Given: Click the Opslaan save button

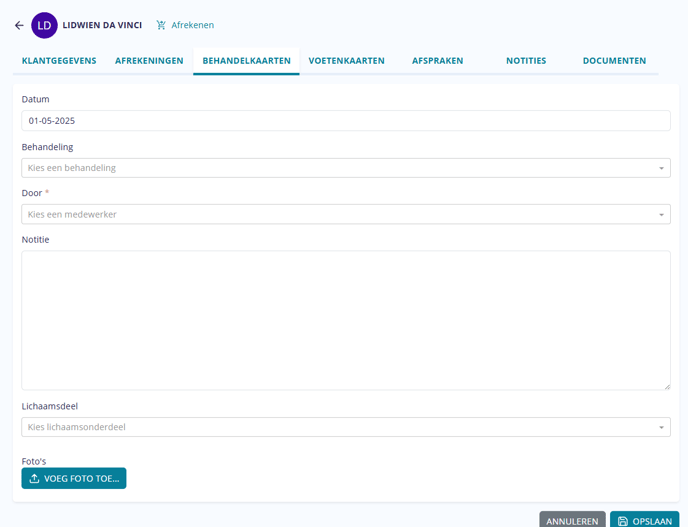Looking at the screenshot, I should pos(644,521).
